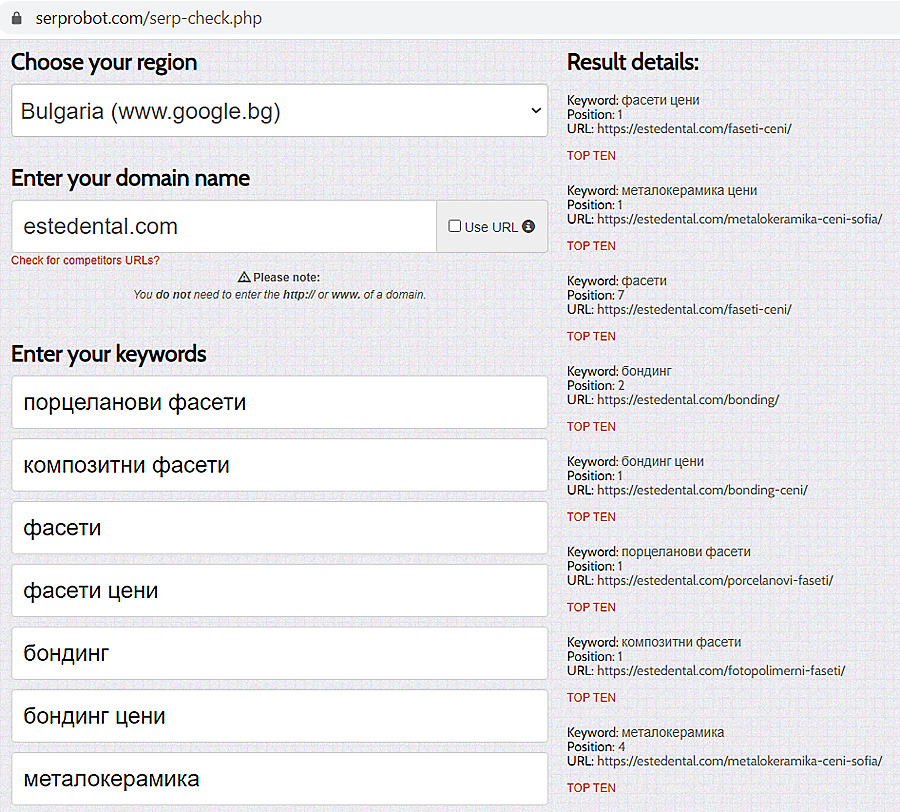Click the Keyword: металокерамика цени result text

point(662,191)
